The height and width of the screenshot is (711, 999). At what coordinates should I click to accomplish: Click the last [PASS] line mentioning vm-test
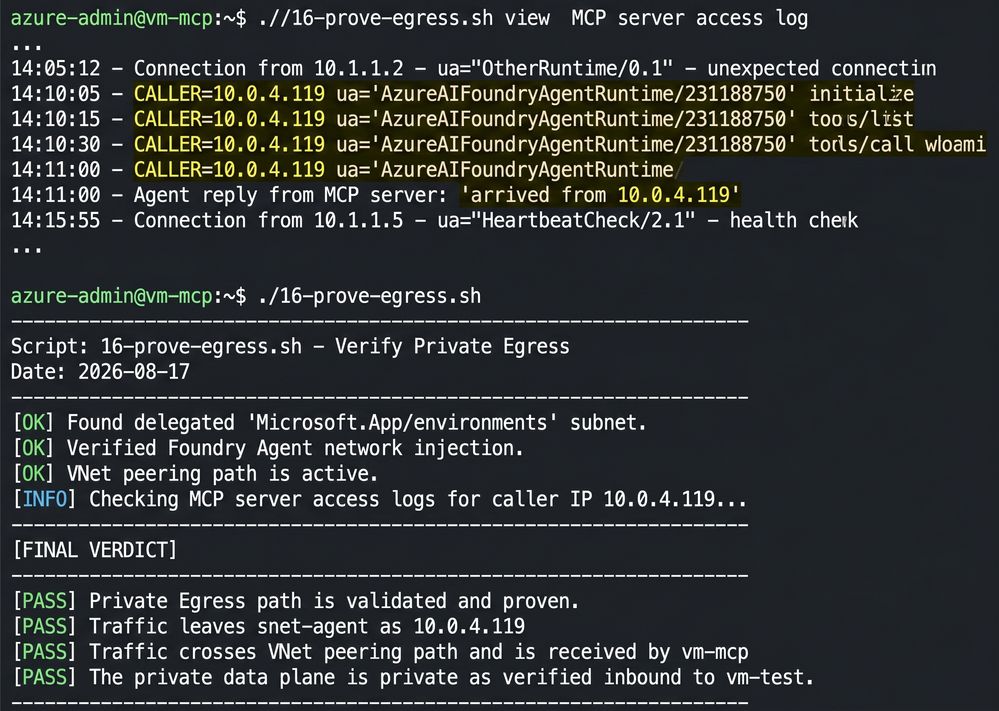click(x=413, y=677)
